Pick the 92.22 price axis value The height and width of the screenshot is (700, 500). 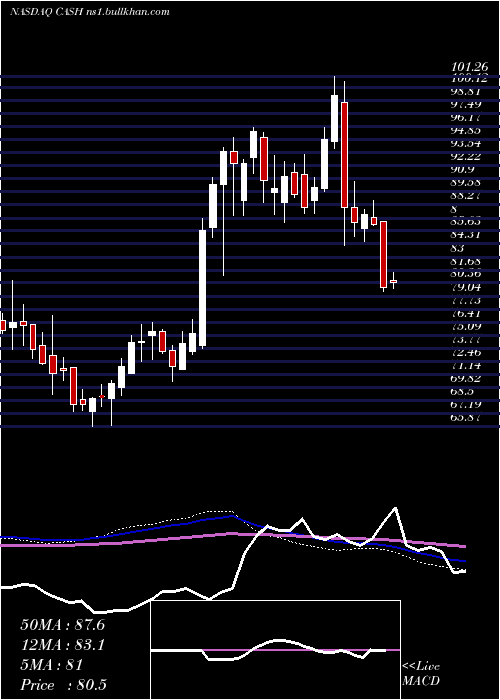point(467,156)
